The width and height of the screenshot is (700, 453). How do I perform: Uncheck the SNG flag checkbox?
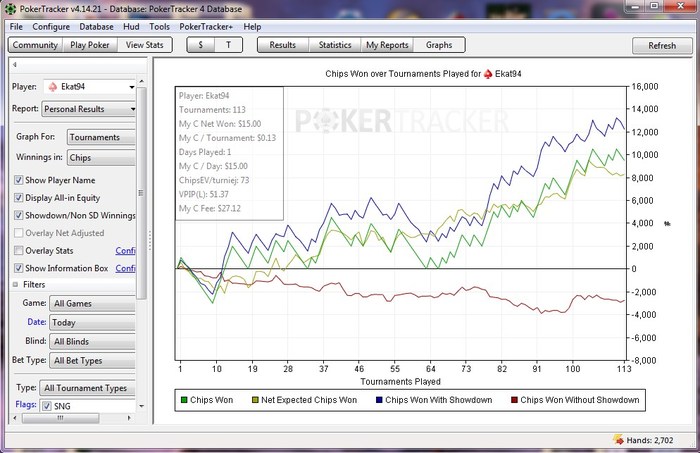(x=47, y=406)
